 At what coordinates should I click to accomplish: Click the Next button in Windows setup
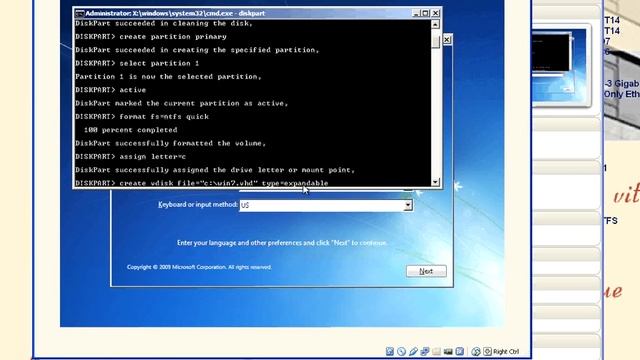(426, 271)
